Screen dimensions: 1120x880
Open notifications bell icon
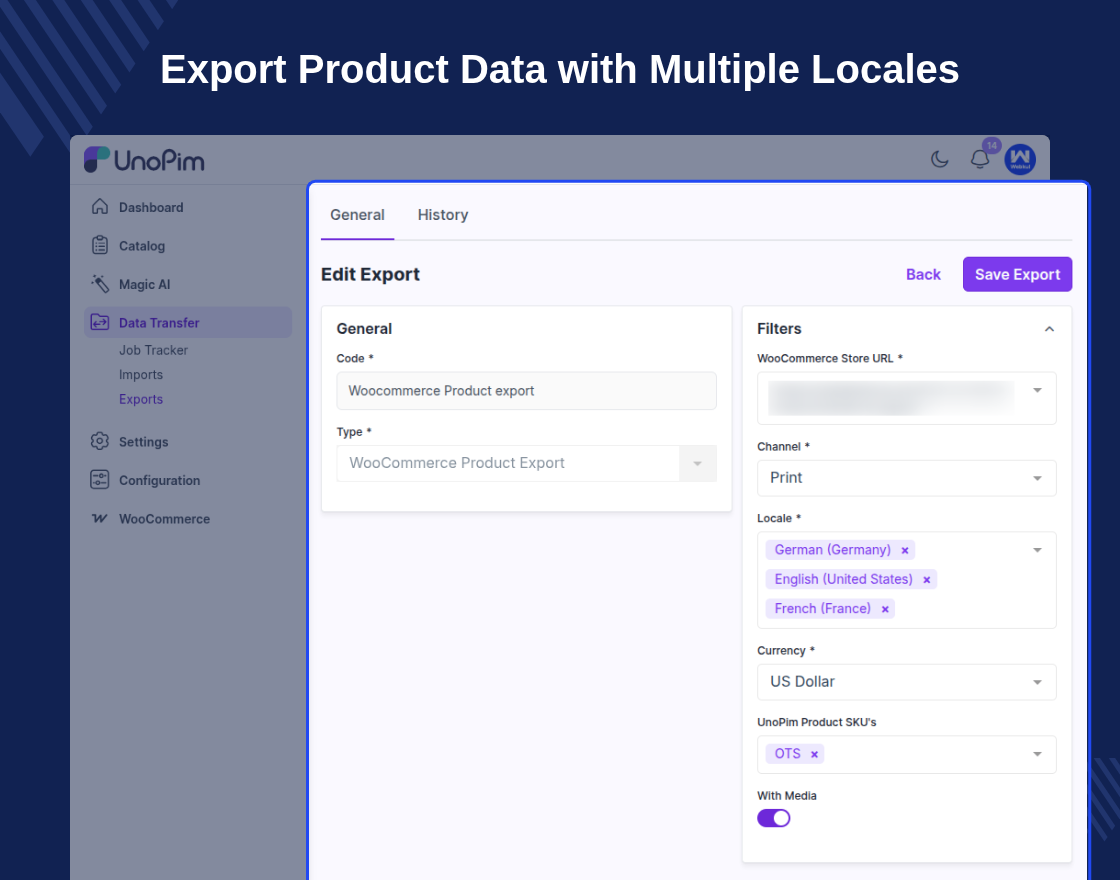980,159
